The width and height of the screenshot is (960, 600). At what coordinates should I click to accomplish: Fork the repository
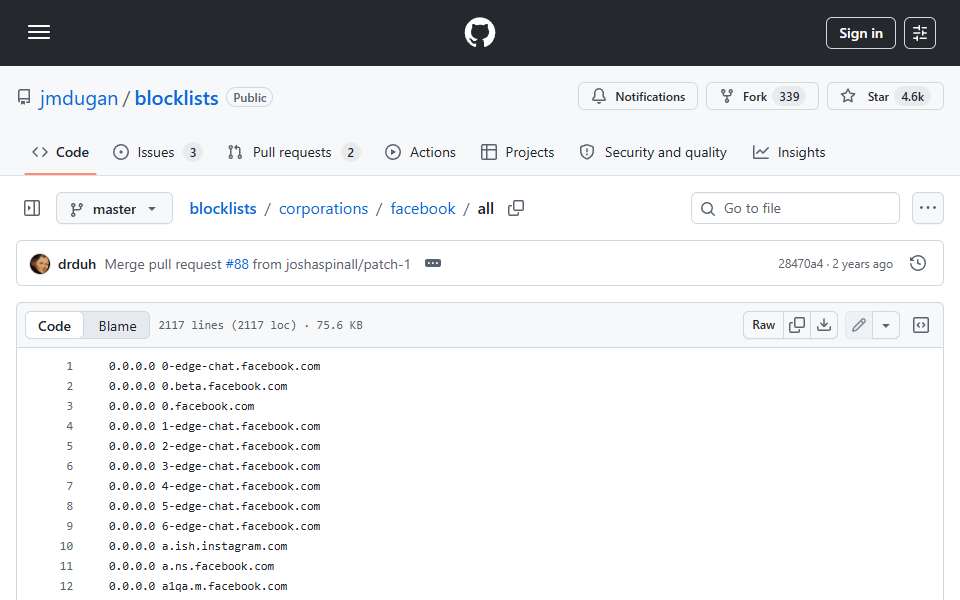pyautogui.click(x=762, y=96)
